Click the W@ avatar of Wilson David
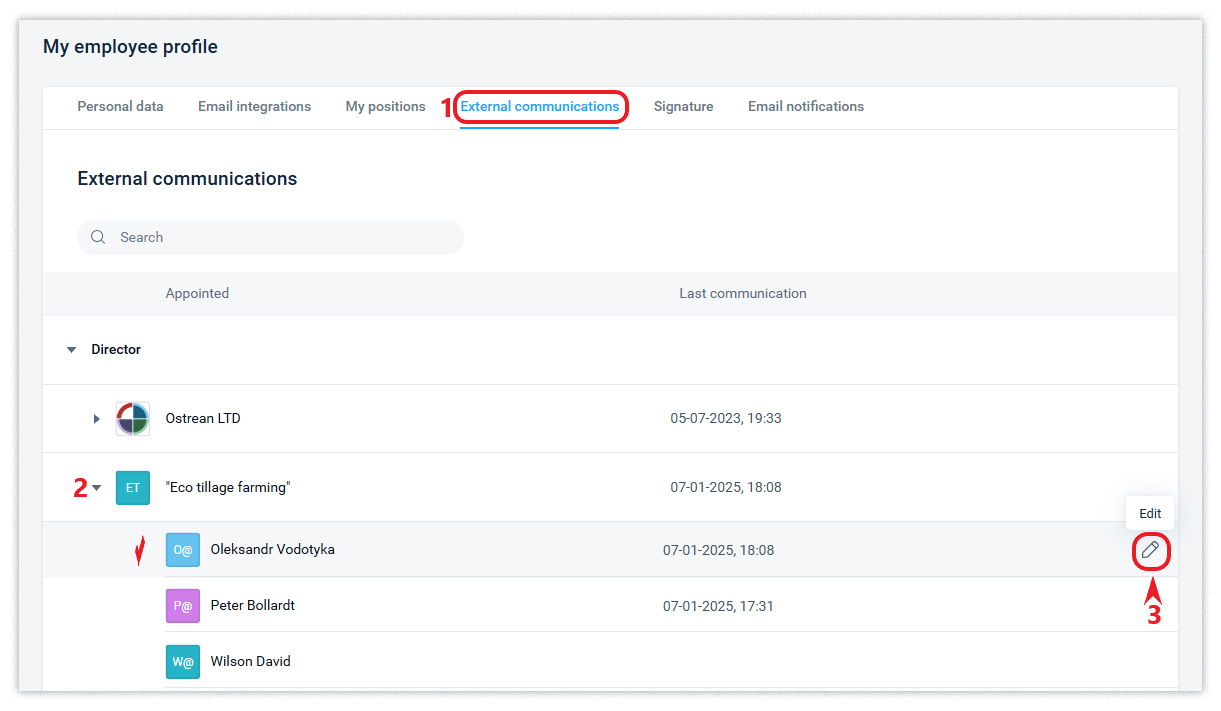Screen dimensions: 1221x711 (x=183, y=662)
